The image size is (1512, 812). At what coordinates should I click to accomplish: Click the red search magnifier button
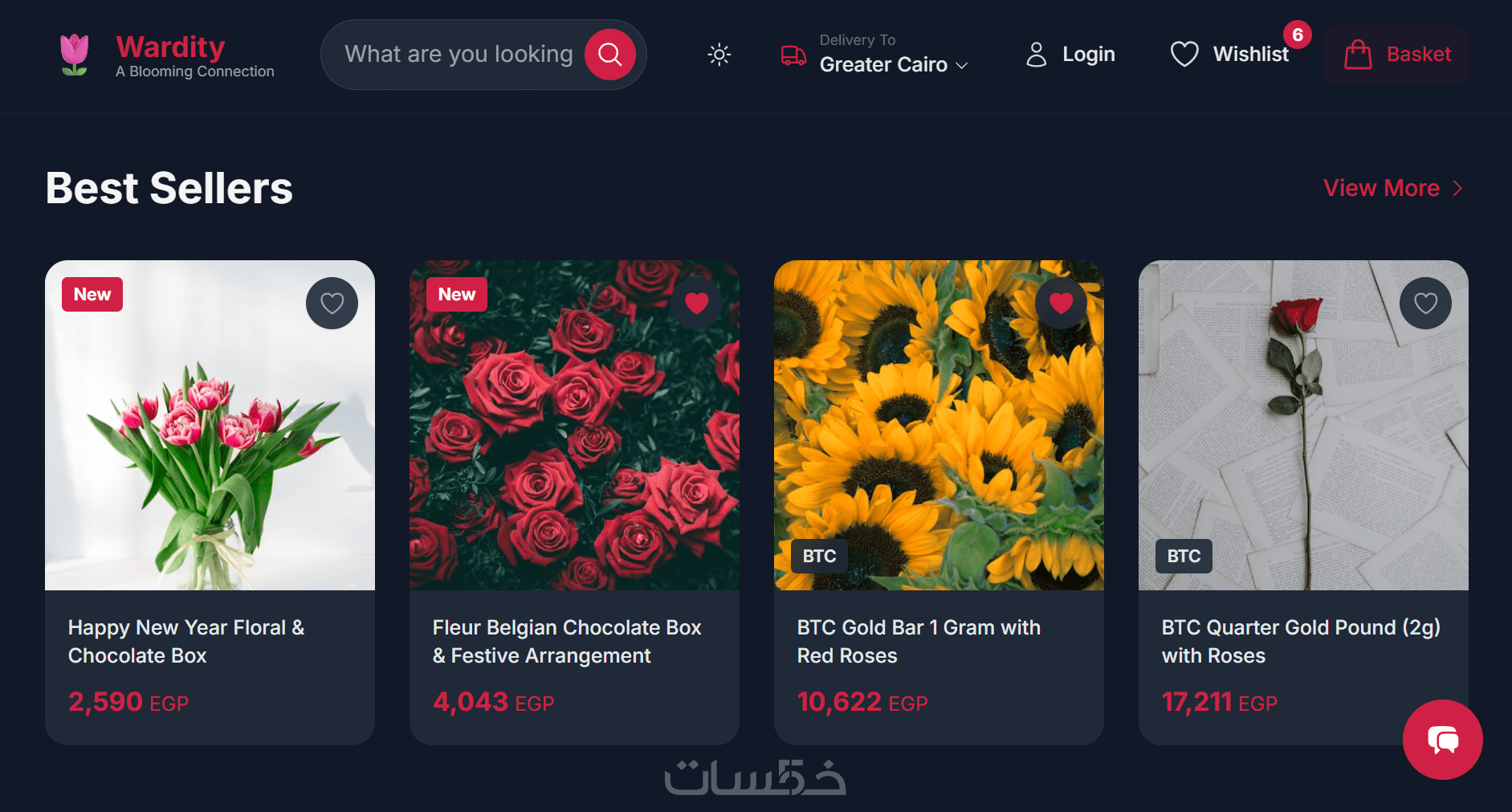point(609,55)
